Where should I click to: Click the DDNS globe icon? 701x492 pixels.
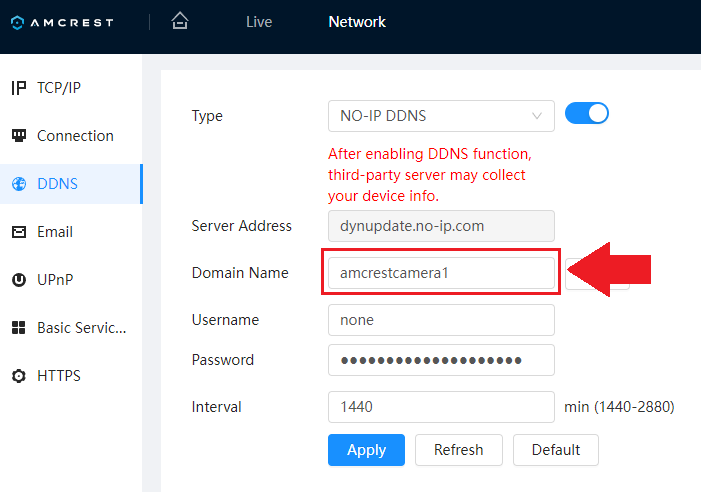[x=18, y=184]
